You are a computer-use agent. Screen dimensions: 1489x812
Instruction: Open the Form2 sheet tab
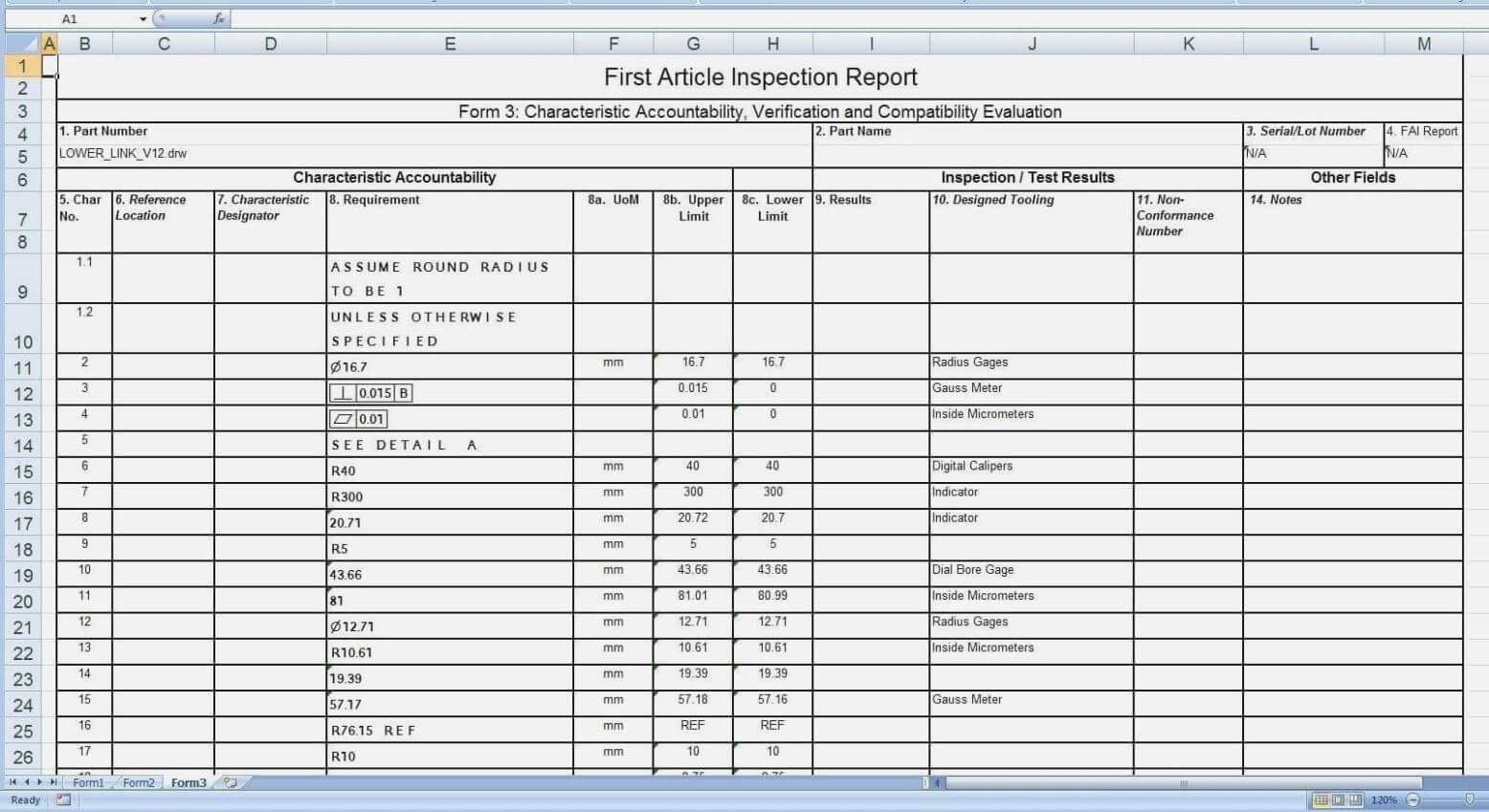pos(138,782)
